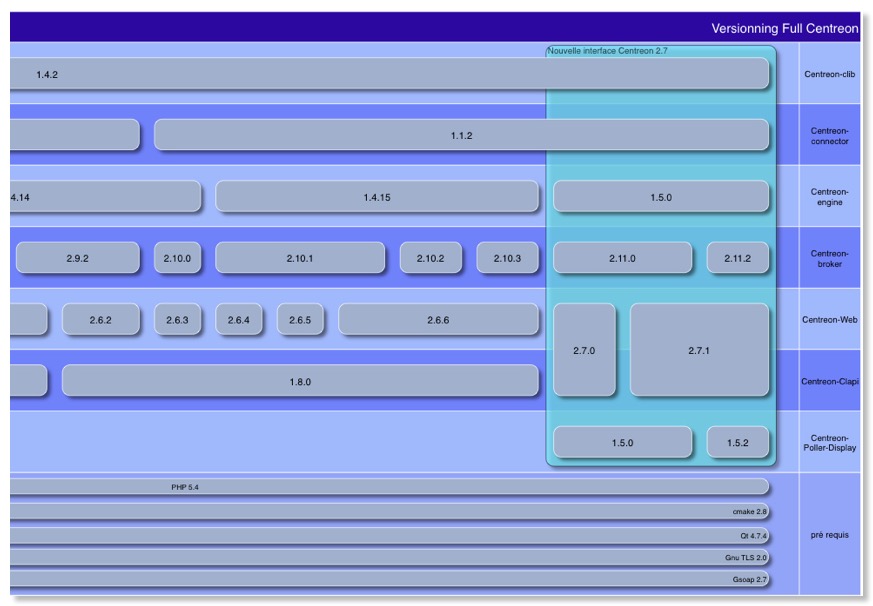Click the Versionning Full Centreon title
Image resolution: width=873 pixels, height=606 pixels.
(786, 28)
